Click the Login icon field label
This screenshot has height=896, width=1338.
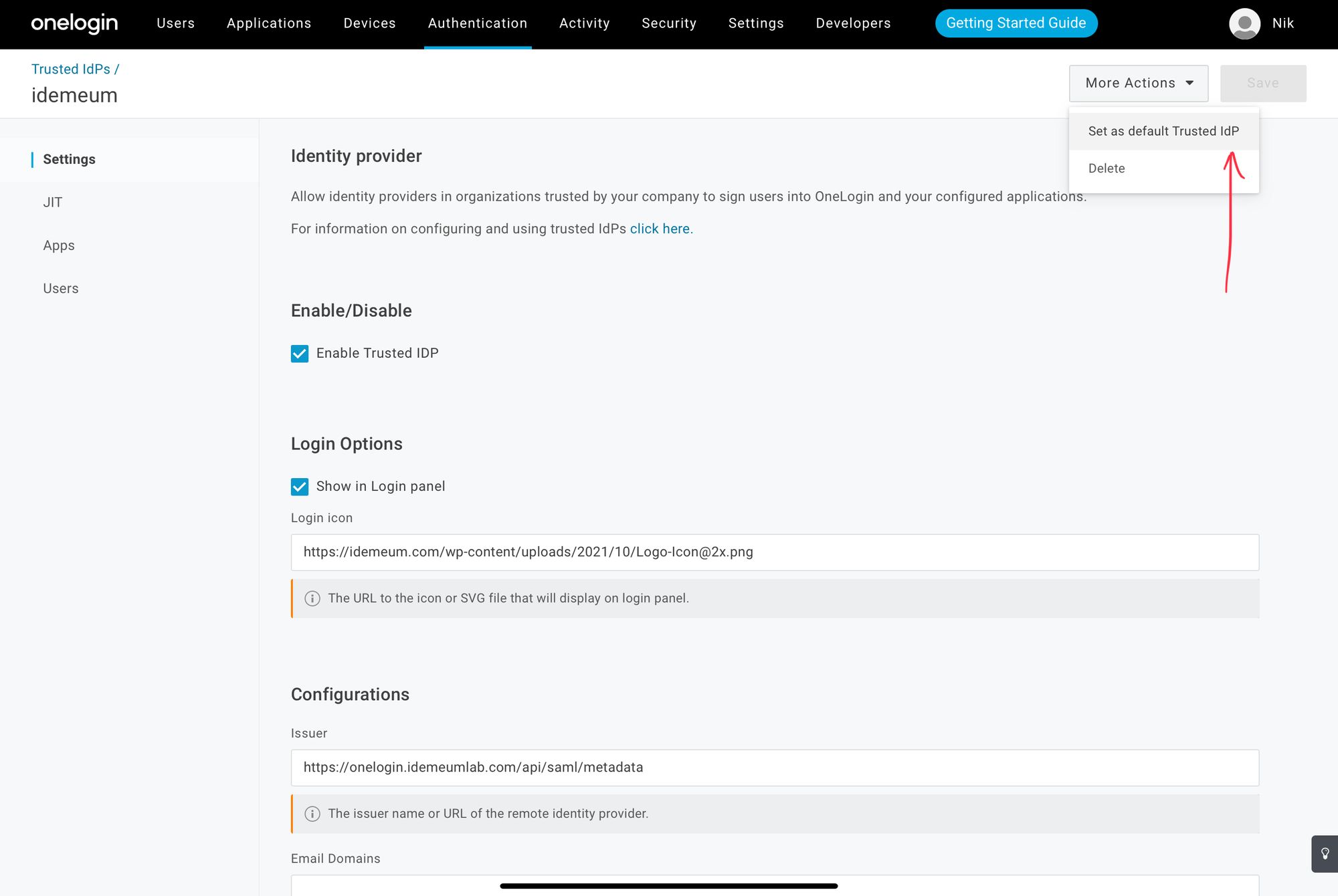pos(322,518)
